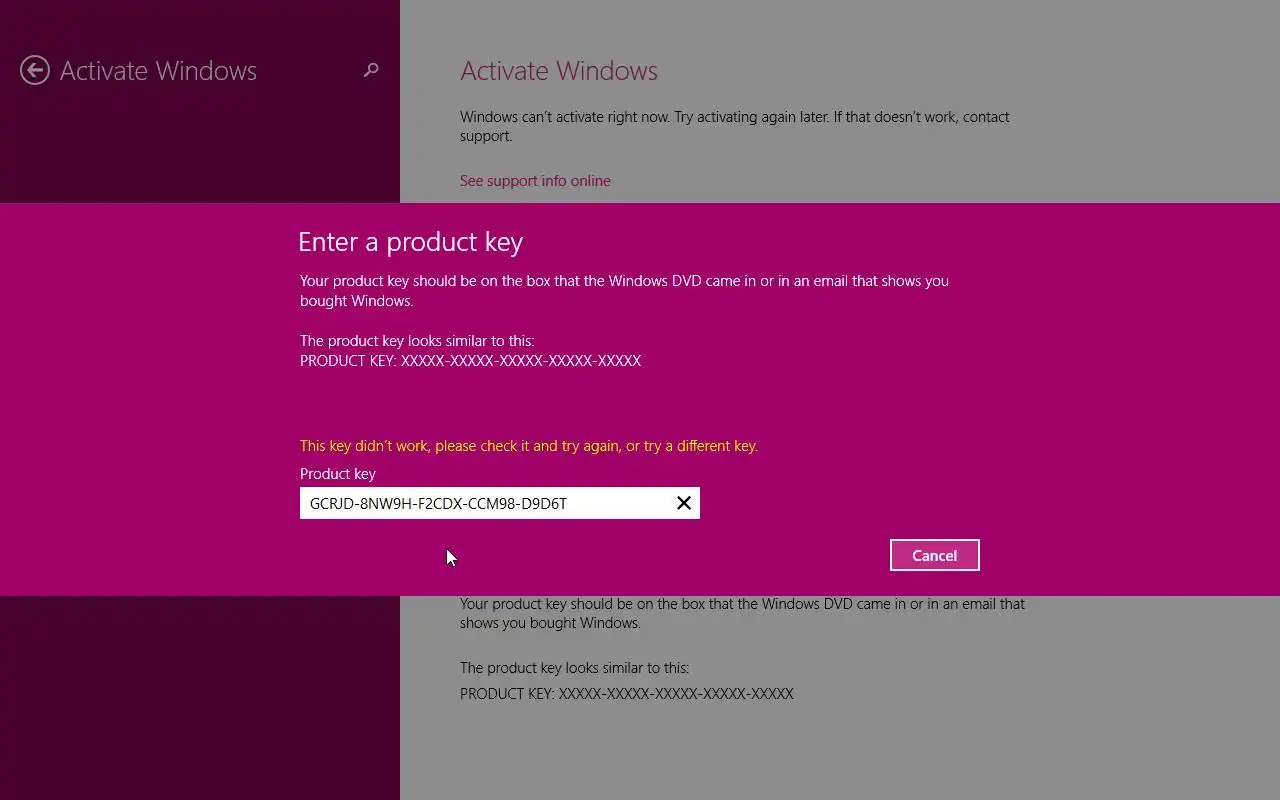Screen dimensions: 1280x800
Task: Click the 'Enter a product key' dialog heading
Action: point(410,242)
